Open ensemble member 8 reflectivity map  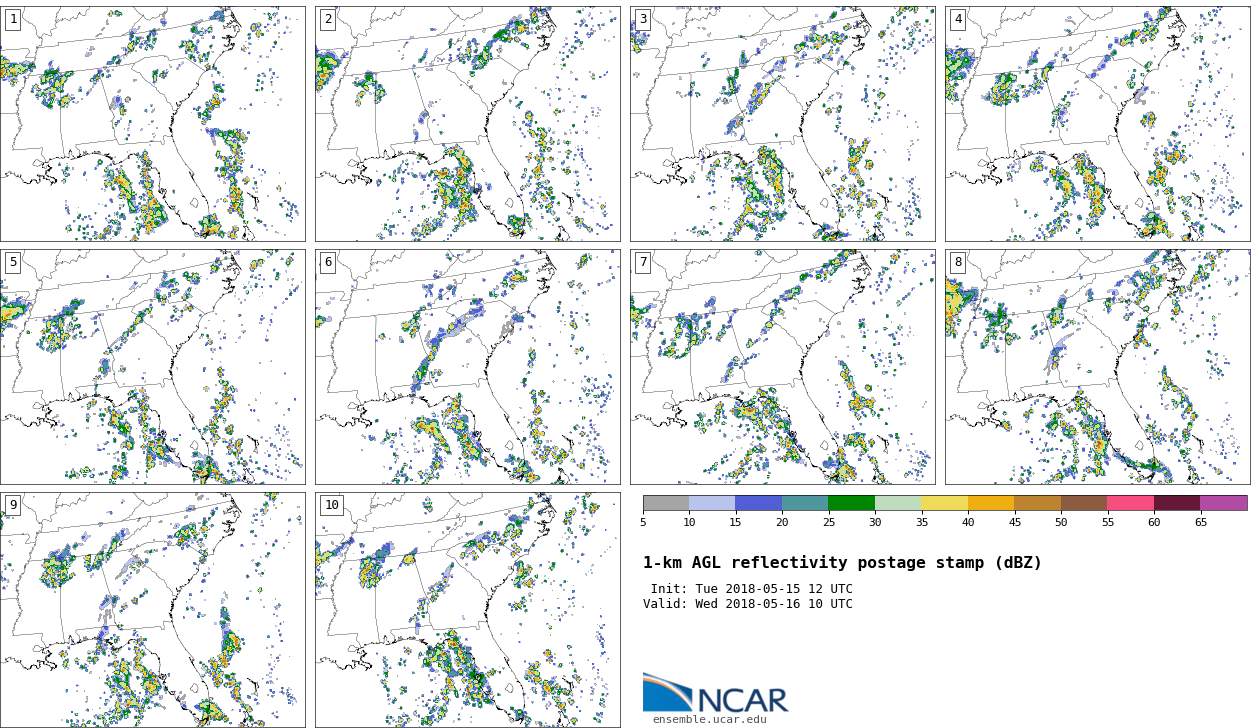pos(1097,367)
